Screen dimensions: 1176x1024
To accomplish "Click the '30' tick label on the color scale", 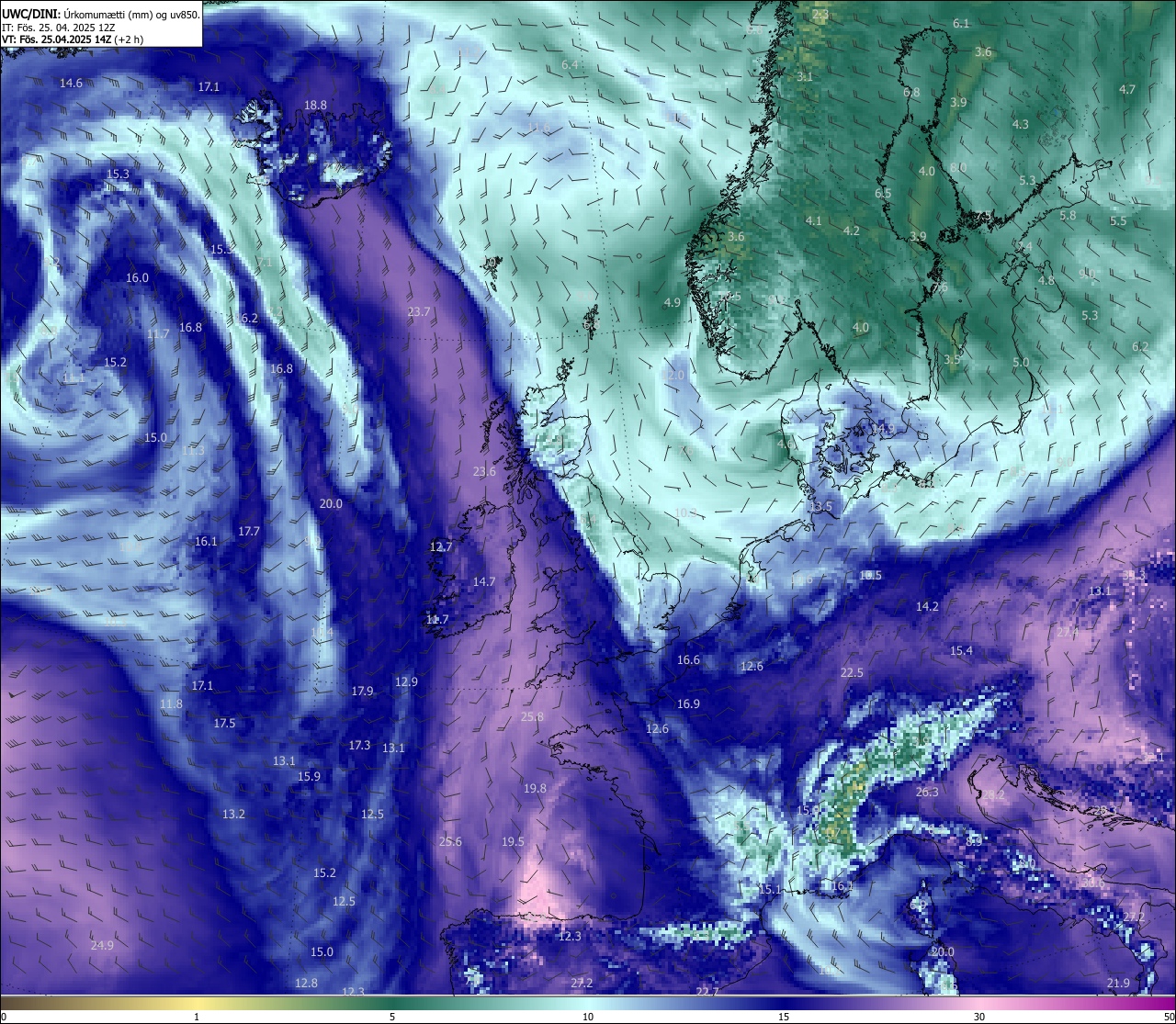I will pyautogui.click(x=979, y=1017).
